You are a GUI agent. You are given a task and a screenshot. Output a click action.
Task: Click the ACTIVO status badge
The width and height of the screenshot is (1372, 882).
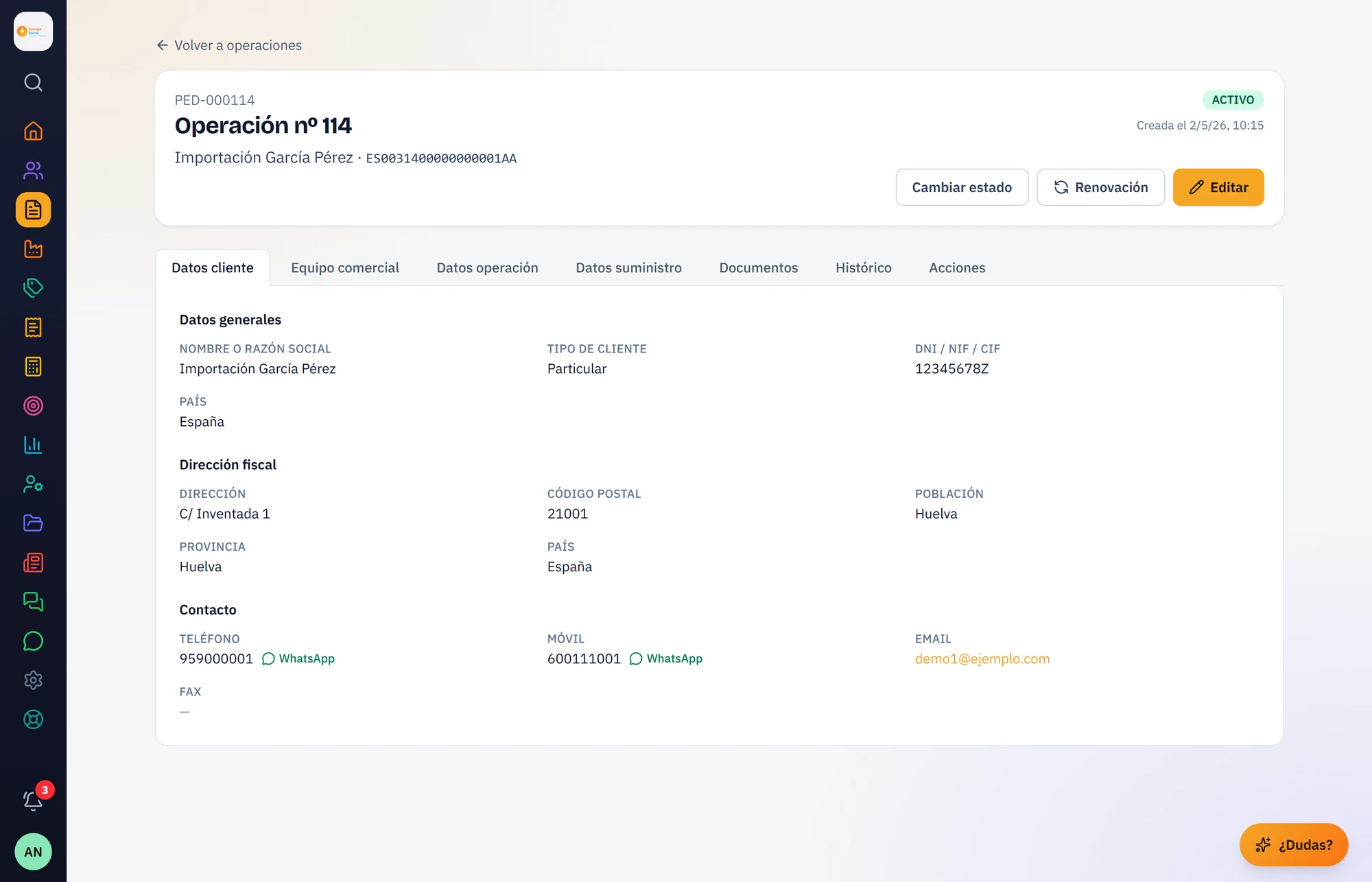click(x=1233, y=100)
